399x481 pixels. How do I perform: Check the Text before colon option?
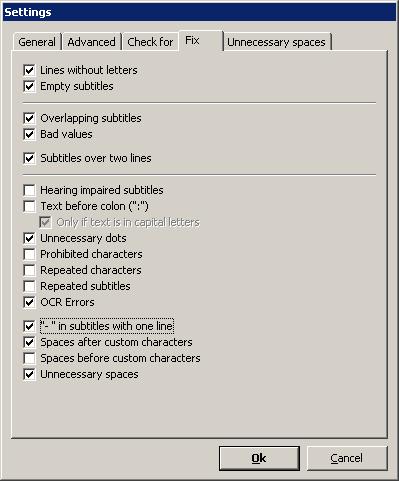click(29, 206)
